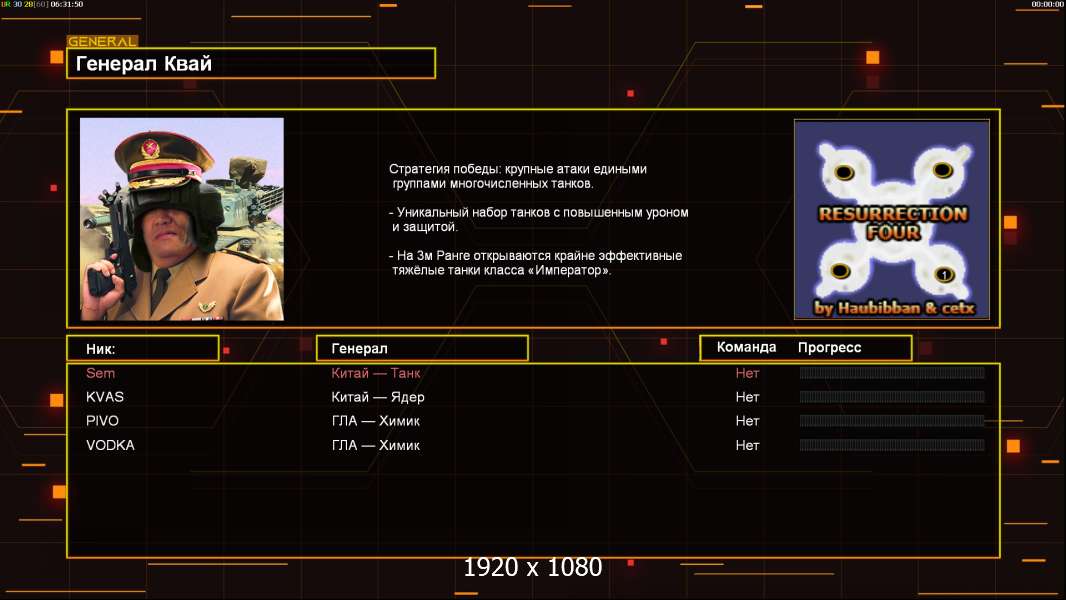
Task: Click the 'На 3м Ранге' bullet text
Action: 535,263
